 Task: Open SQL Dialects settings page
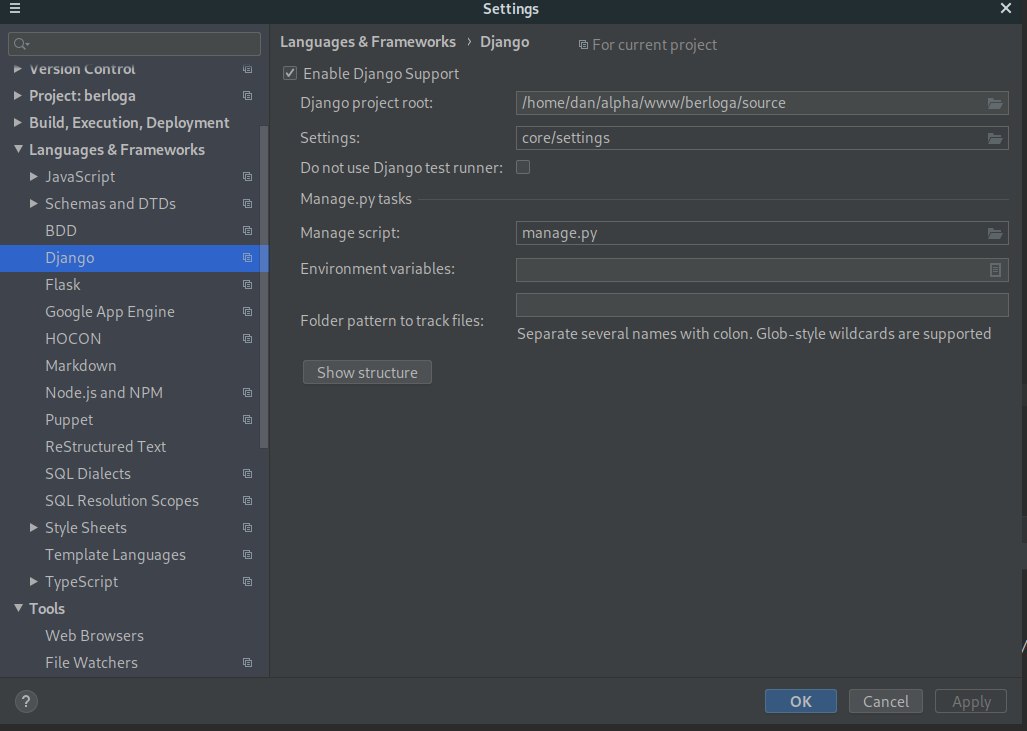tap(88, 474)
